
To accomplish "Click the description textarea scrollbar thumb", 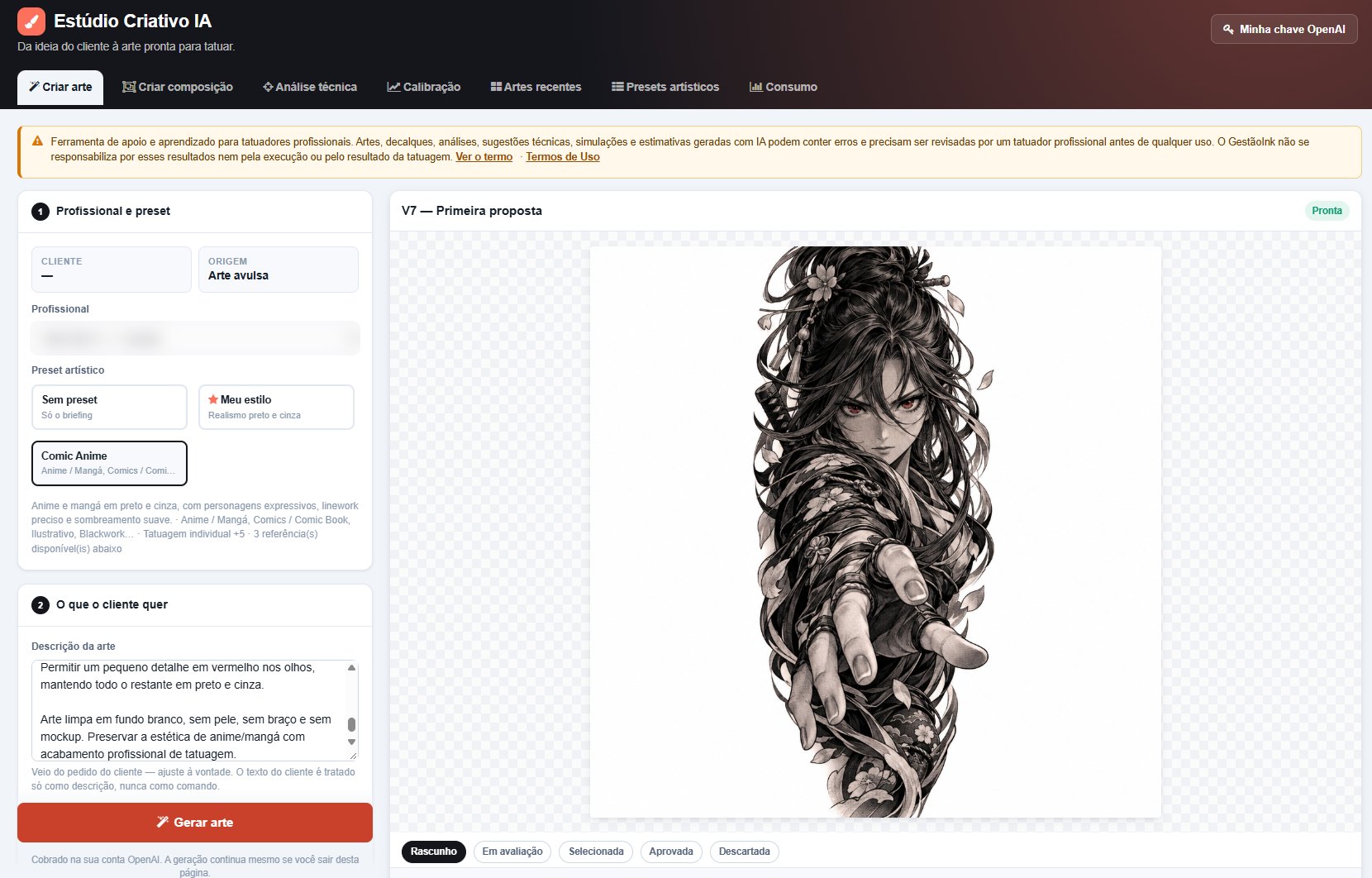I will pyautogui.click(x=351, y=724).
